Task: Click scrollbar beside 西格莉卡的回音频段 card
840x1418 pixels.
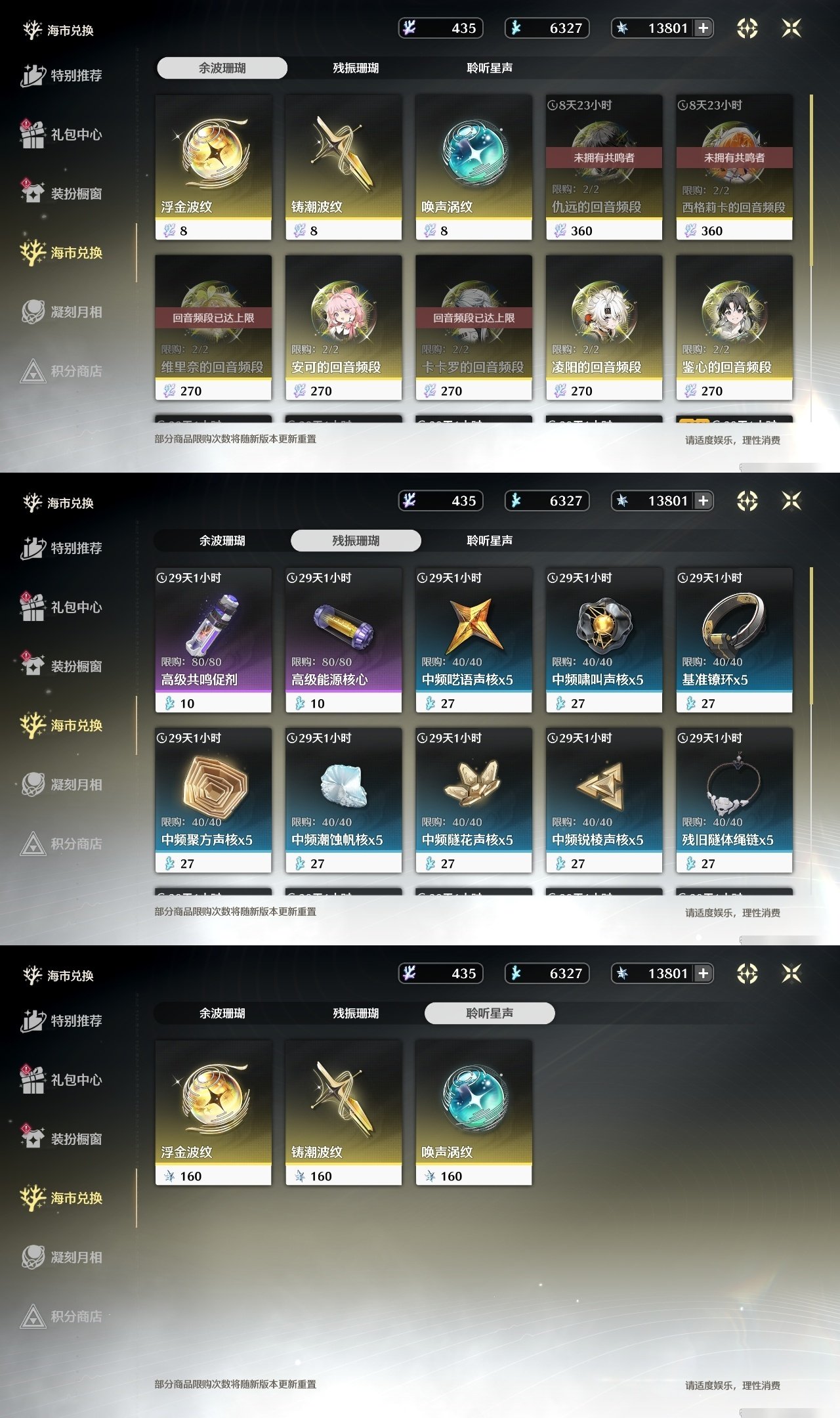Action: coord(812,181)
